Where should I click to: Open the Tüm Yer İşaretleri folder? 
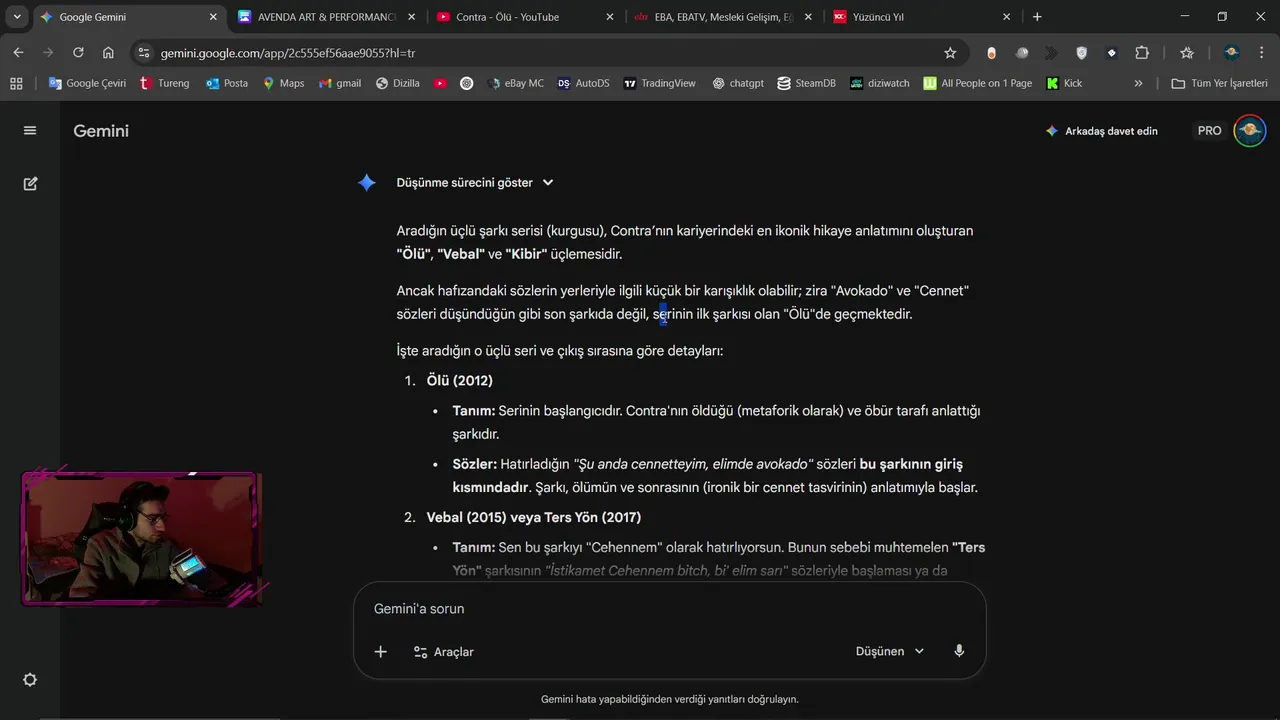1219,84
